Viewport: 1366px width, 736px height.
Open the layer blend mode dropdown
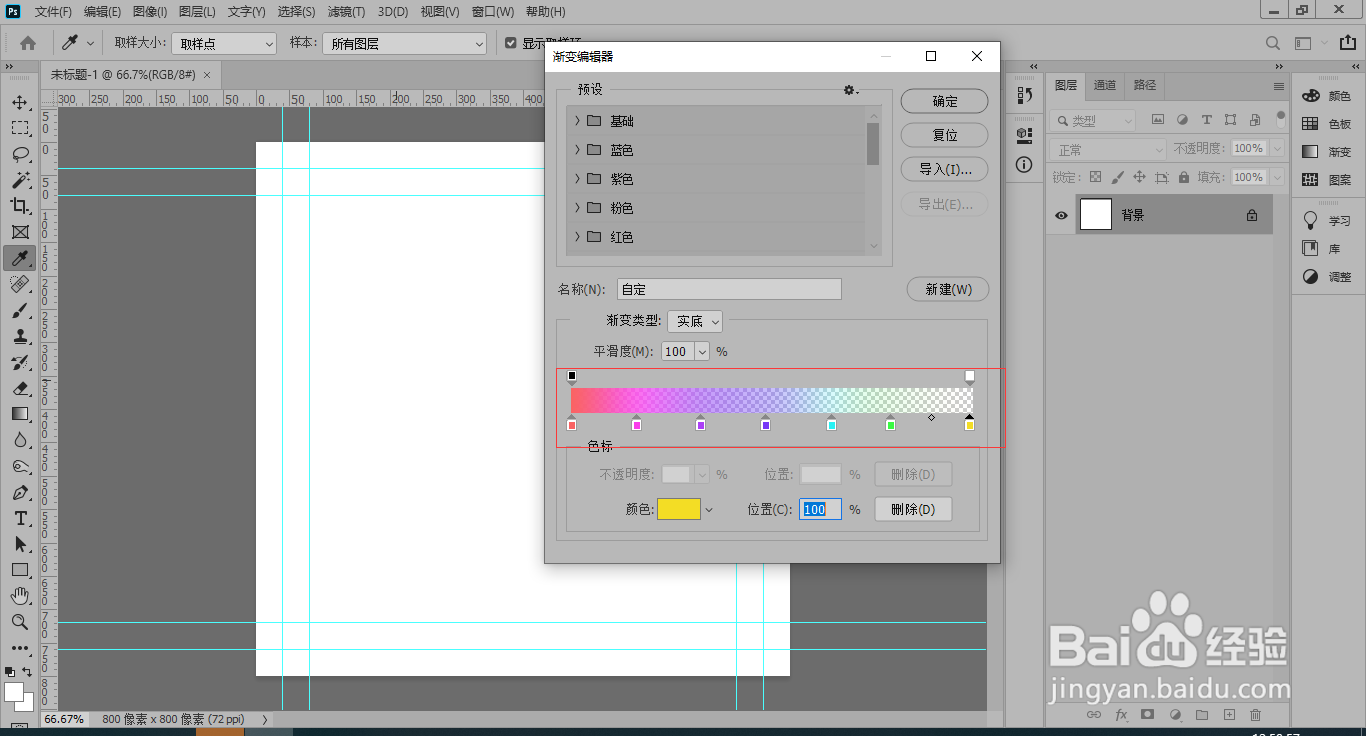[x=1108, y=149]
